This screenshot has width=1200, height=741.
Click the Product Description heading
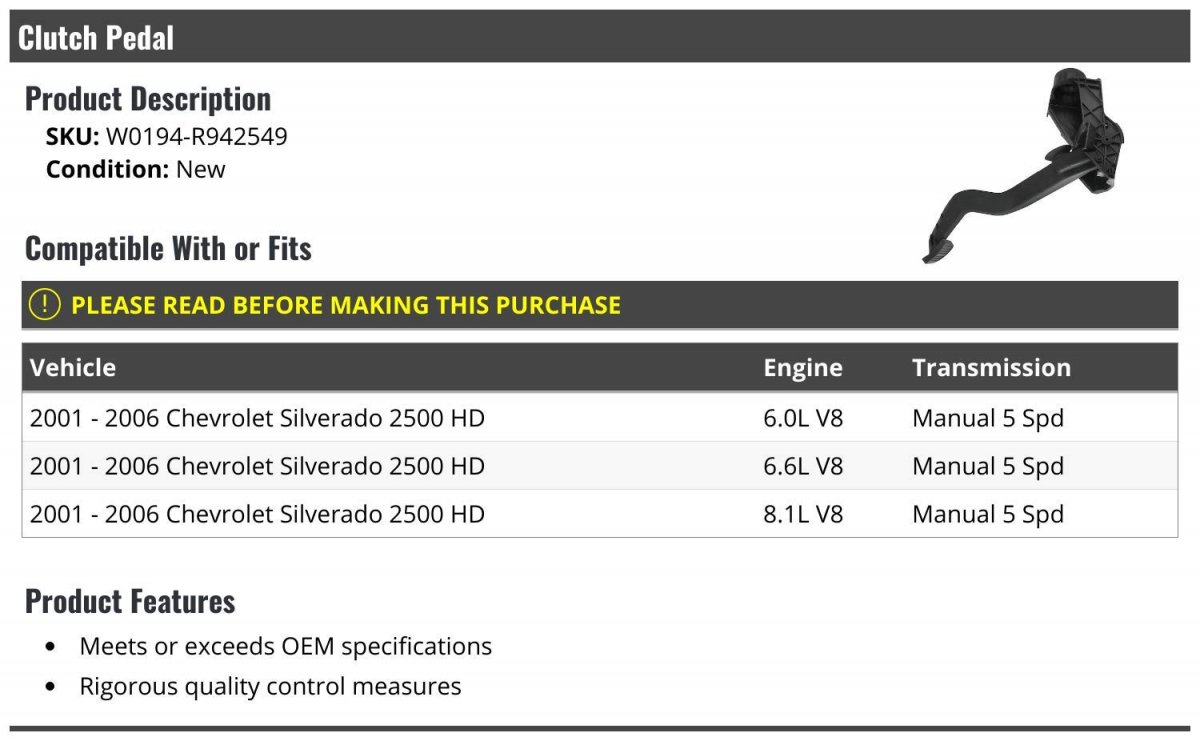coord(148,99)
